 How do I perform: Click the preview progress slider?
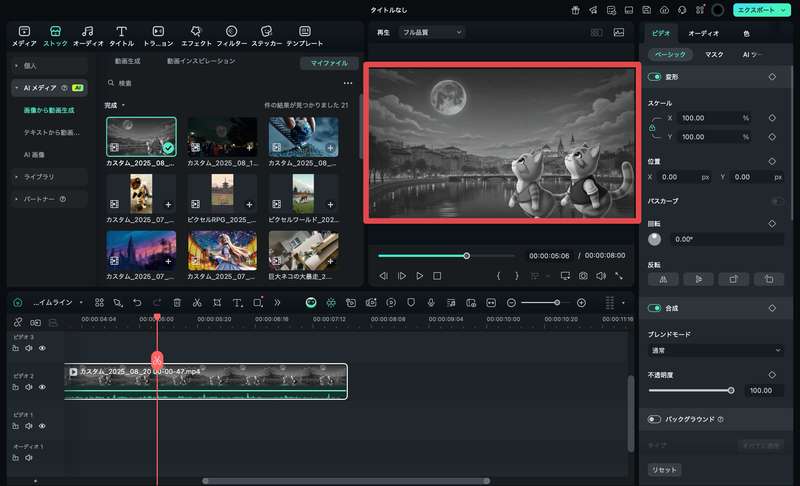pos(446,255)
